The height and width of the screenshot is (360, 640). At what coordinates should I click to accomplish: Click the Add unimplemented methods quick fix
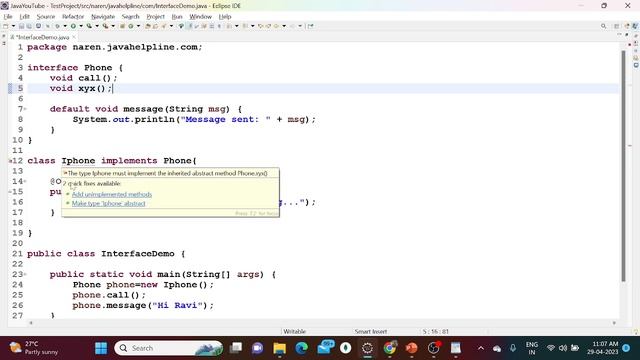(112, 194)
